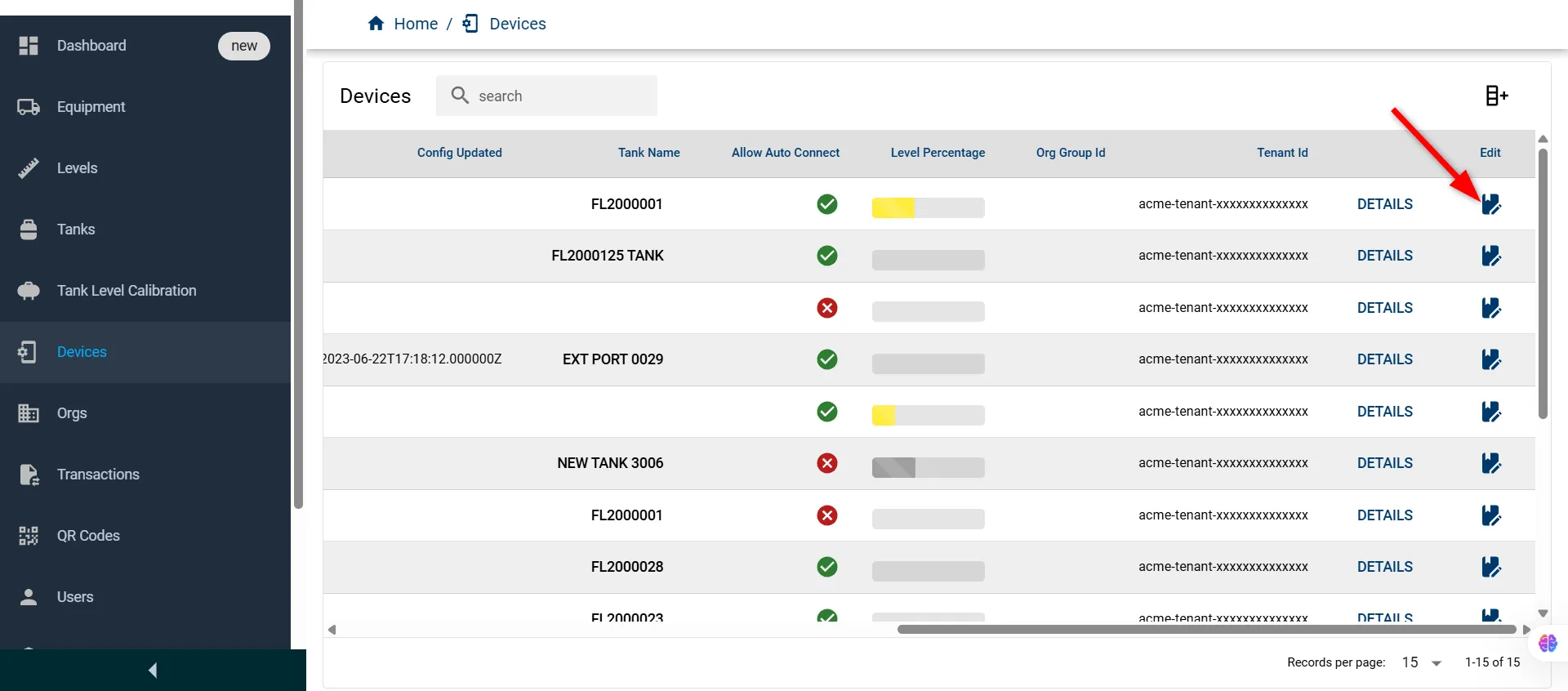
Task: Click the Transactions document icon
Action: [x=29, y=475]
